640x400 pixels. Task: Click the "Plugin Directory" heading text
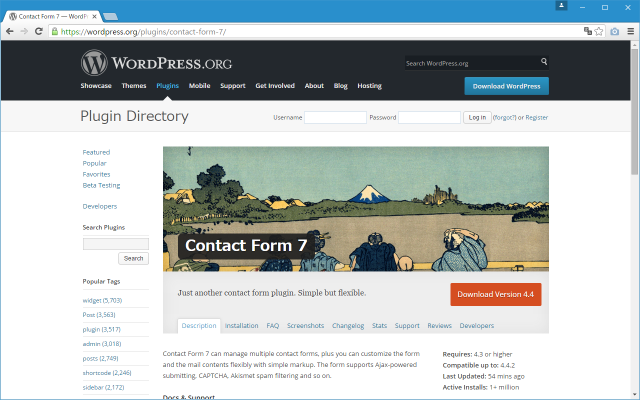click(134, 116)
